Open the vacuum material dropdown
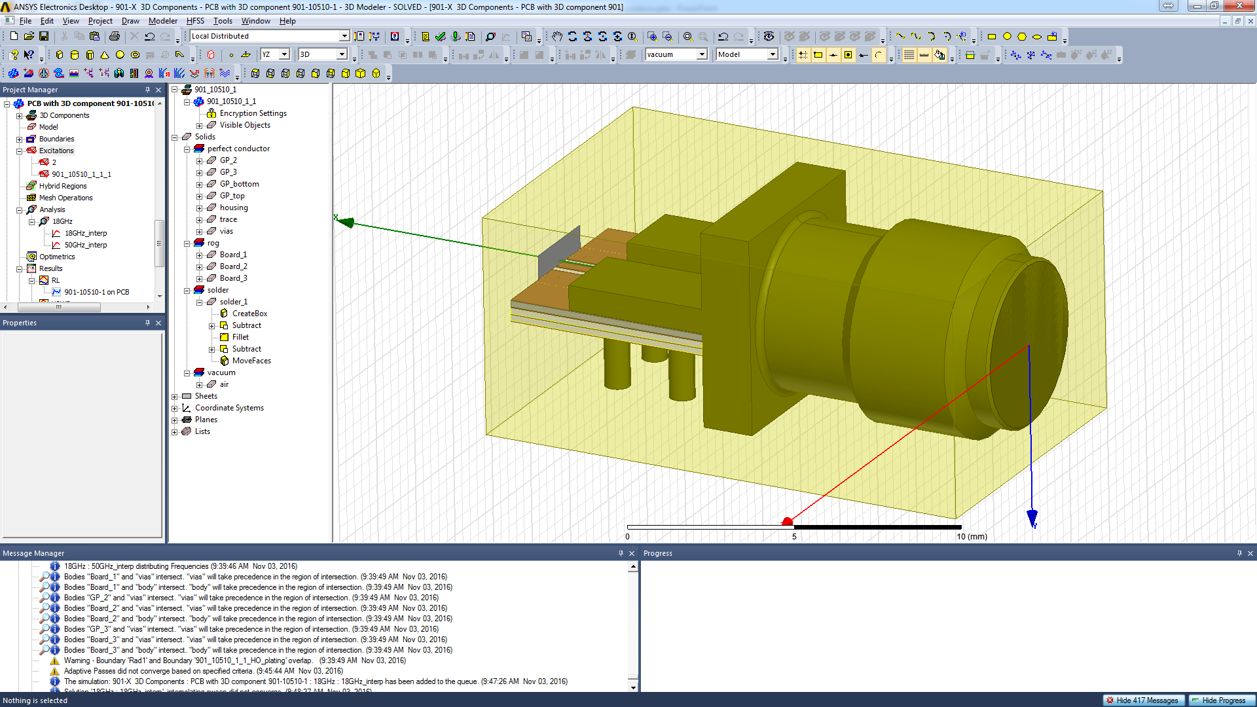Viewport: 1257px width, 707px height. coord(701,55)
